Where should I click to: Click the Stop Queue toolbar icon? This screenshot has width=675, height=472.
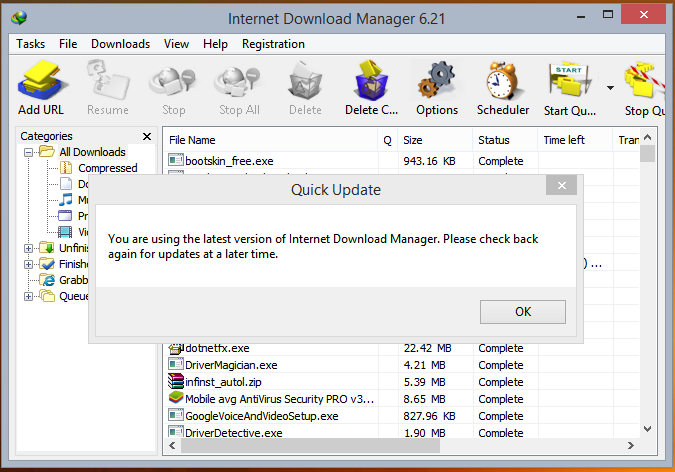point(645,80)
